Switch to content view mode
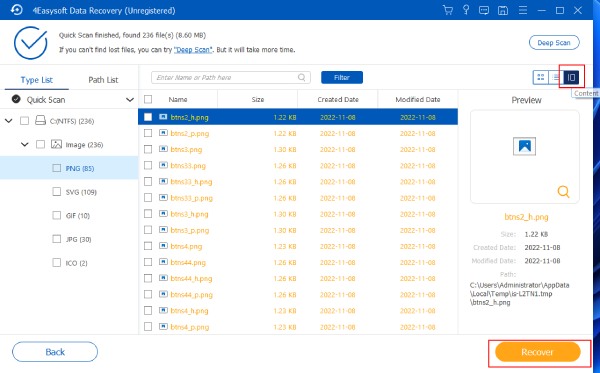Viewport: 600px width, 373px height. pos(571,78)
